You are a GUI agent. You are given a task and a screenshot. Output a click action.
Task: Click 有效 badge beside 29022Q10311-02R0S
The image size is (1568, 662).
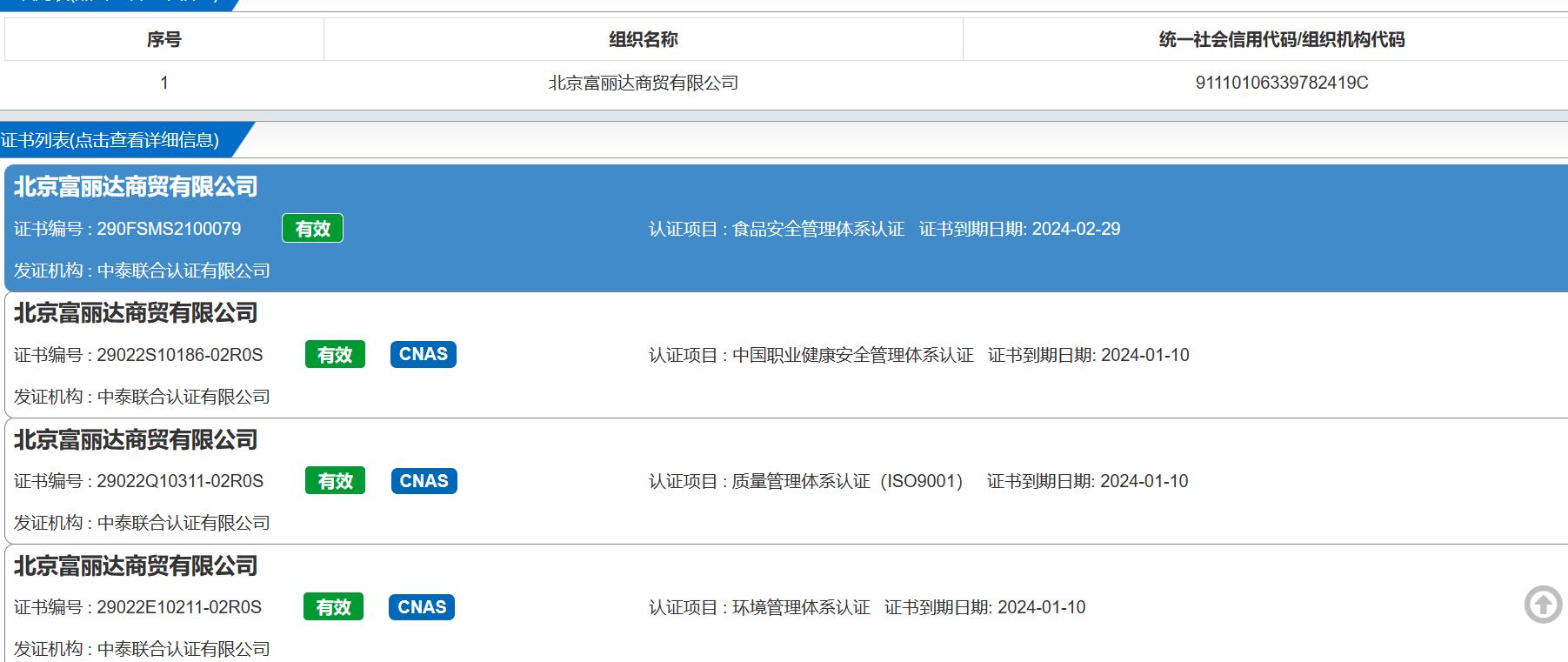tap(335, 481)
